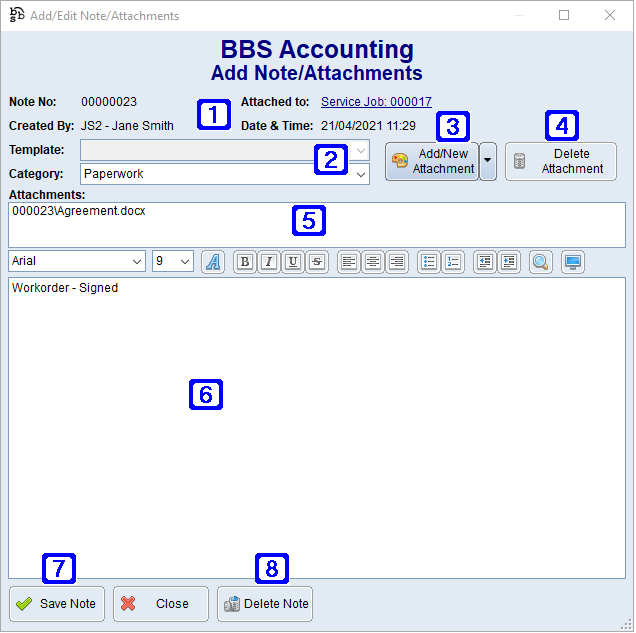Apply strikethrough to text
Screen dimensions: 636x633
click(316, 262)
